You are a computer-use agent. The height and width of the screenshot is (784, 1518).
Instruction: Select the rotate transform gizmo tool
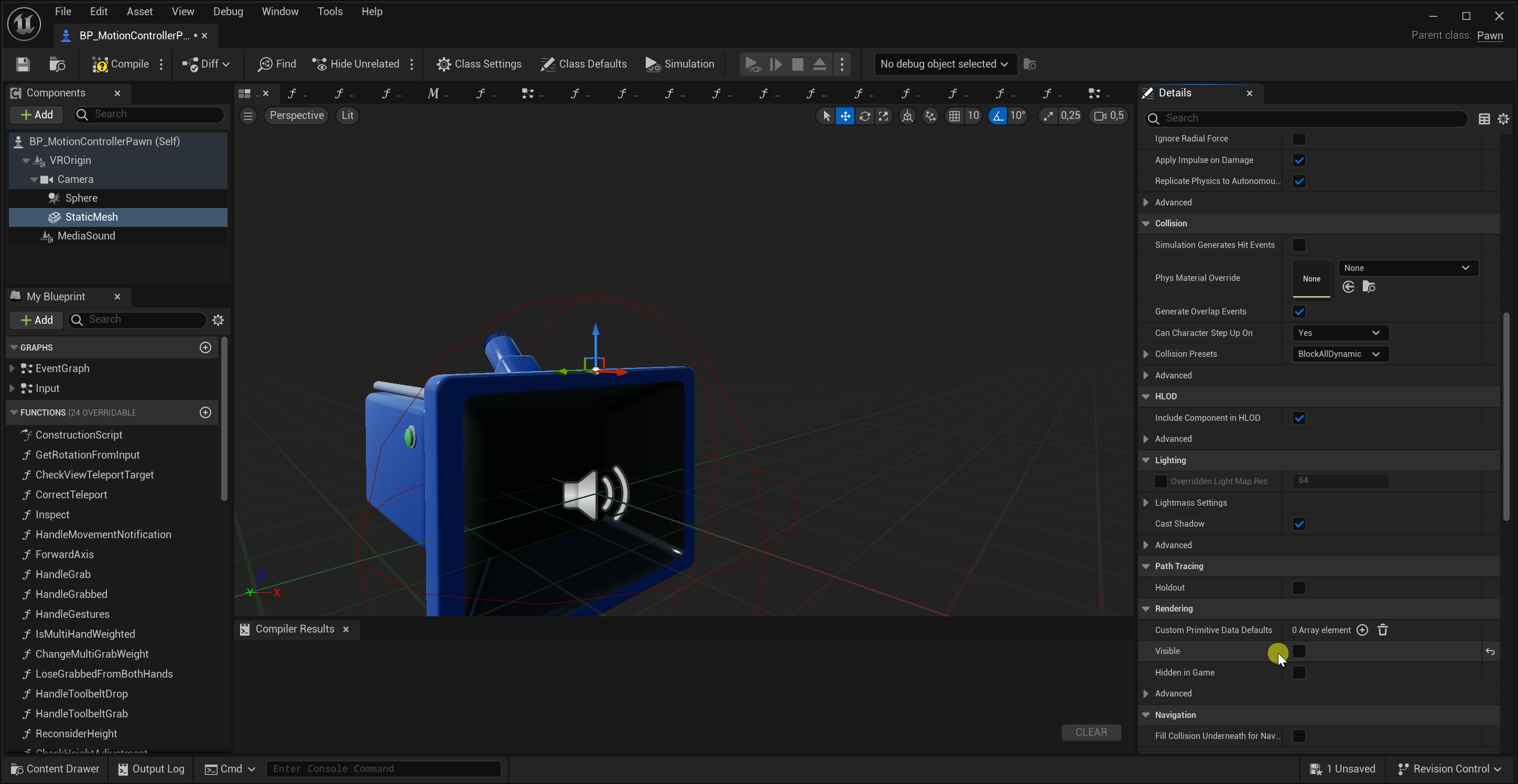pyautogui.click(x=864, y=116)
